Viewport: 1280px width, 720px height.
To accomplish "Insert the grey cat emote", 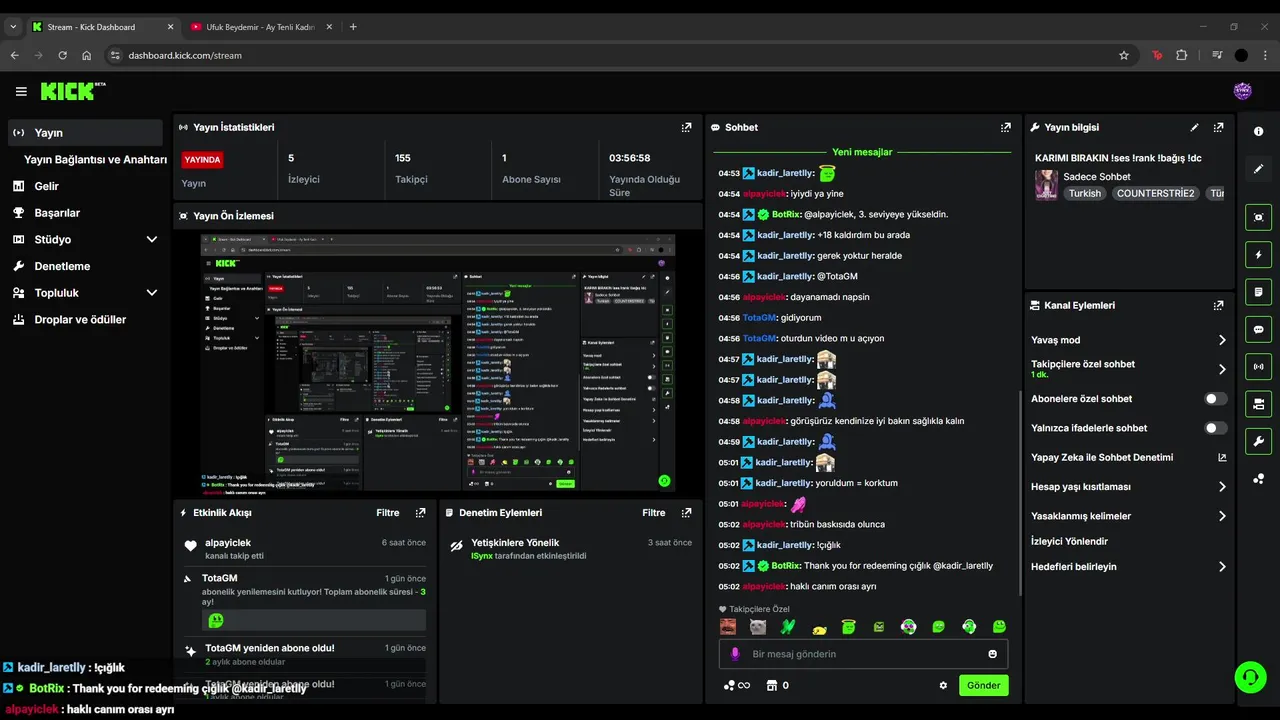I will [758, 627].
